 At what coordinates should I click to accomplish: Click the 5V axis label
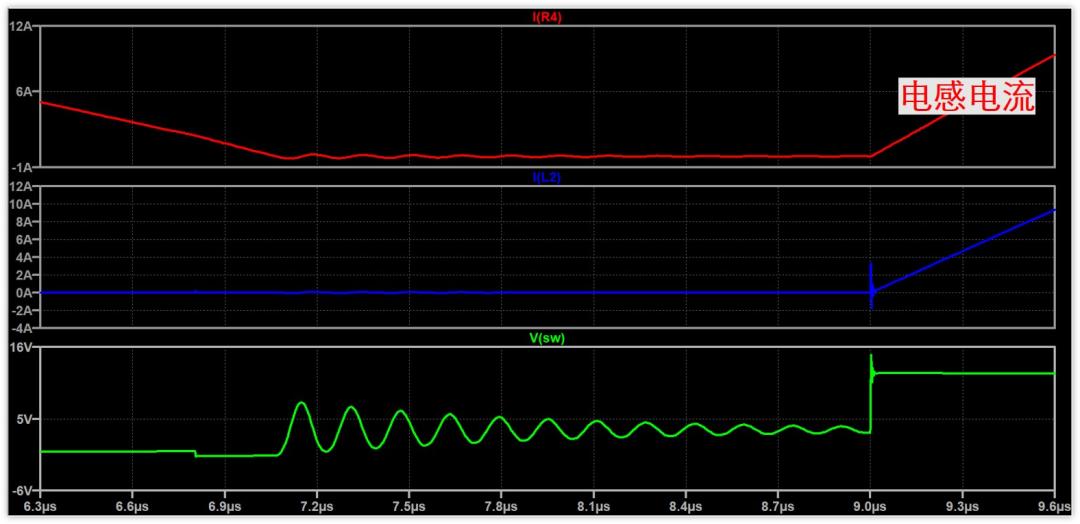click(x=24, y=419)
